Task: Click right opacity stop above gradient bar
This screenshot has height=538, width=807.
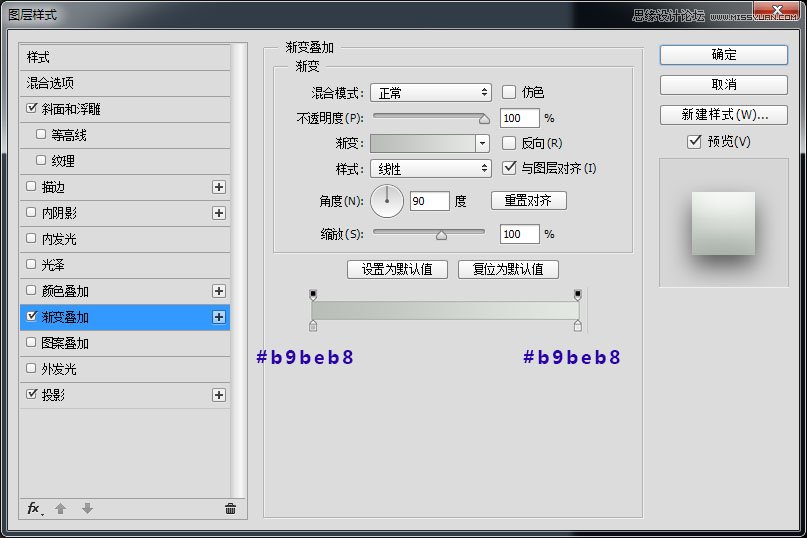Action: coord(577,294)
